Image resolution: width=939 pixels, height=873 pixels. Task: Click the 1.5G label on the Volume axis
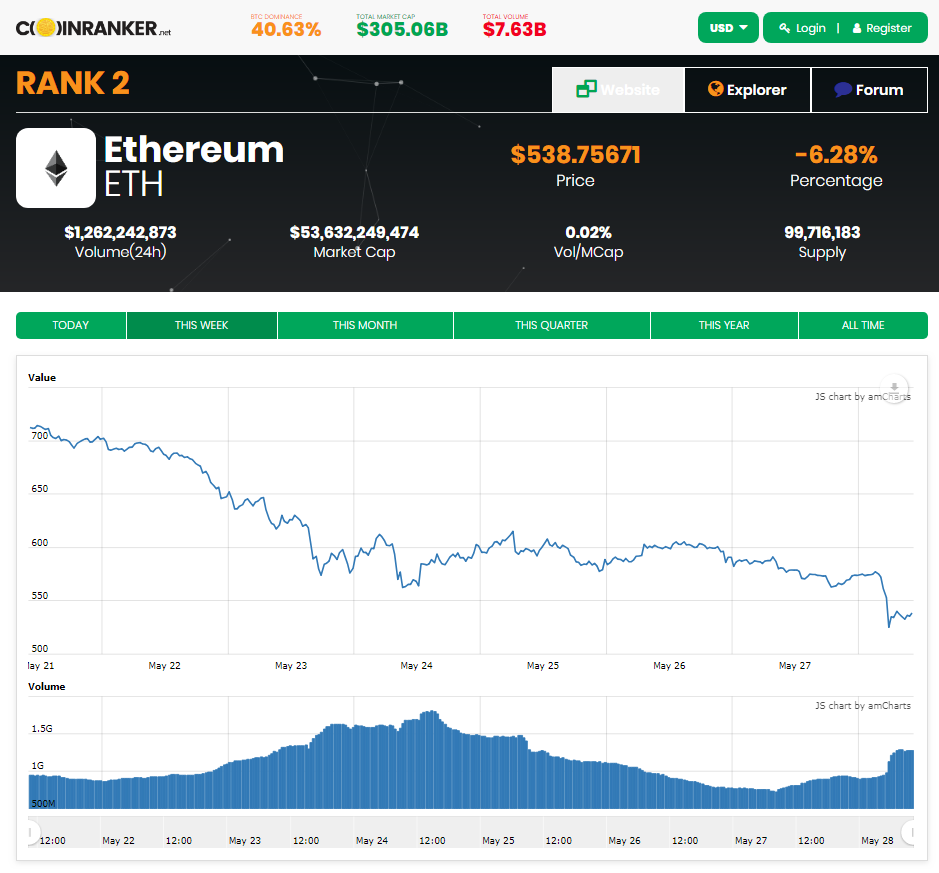pos(42,729)
